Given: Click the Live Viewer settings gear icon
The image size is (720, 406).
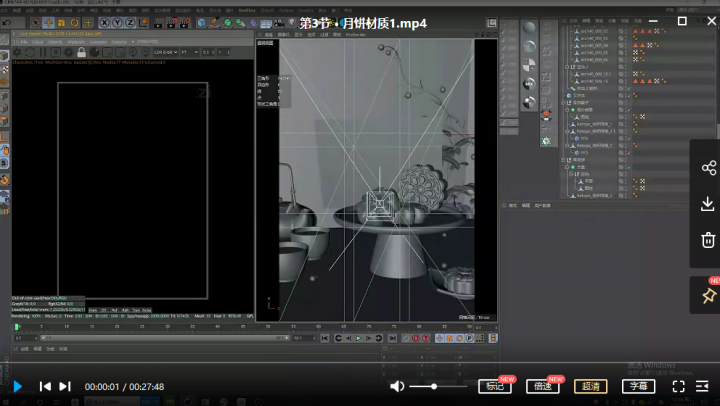Looking at the screenshot, I should tap(17, 52).
